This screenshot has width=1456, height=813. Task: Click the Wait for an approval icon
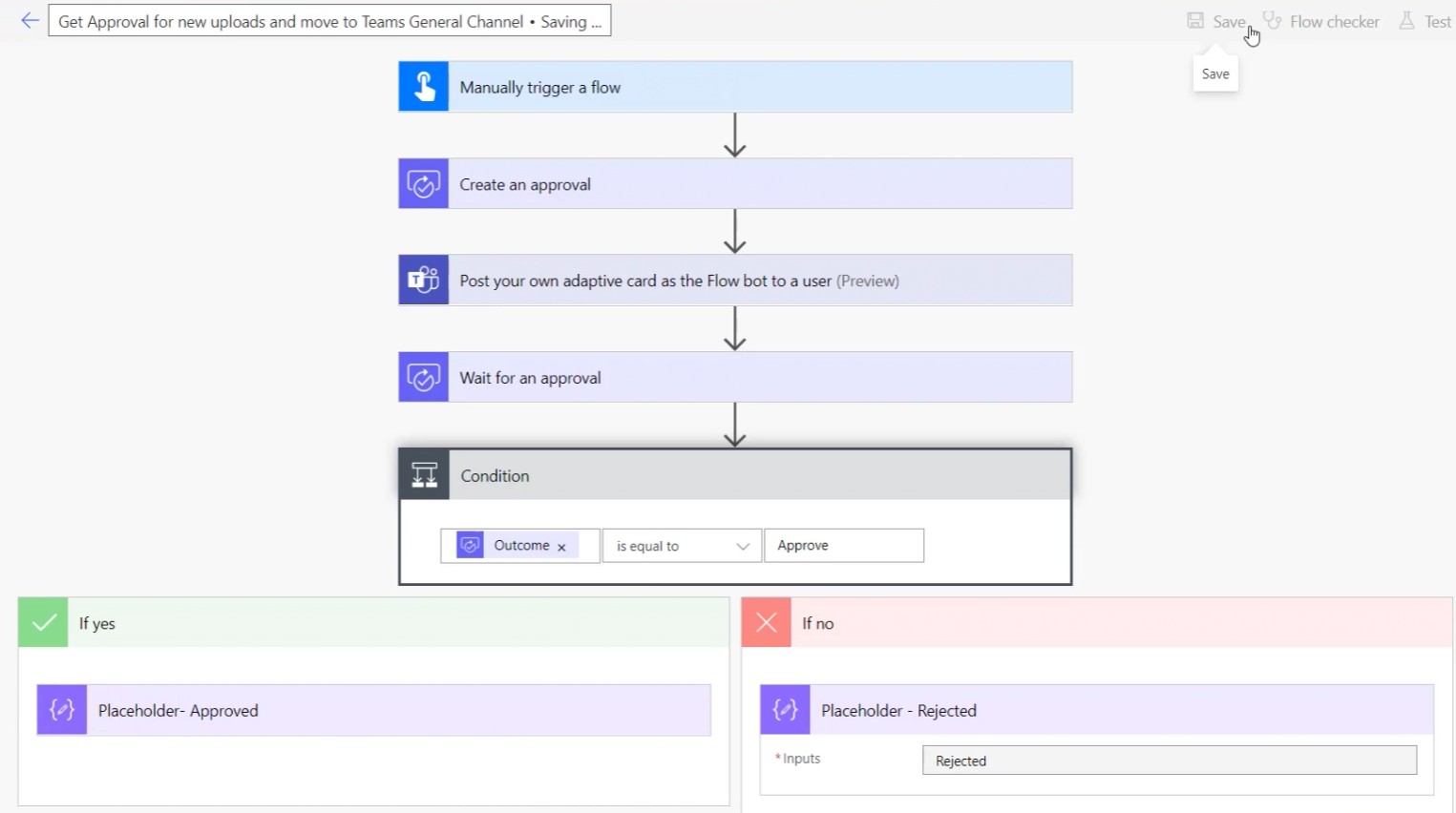(424, 377)
